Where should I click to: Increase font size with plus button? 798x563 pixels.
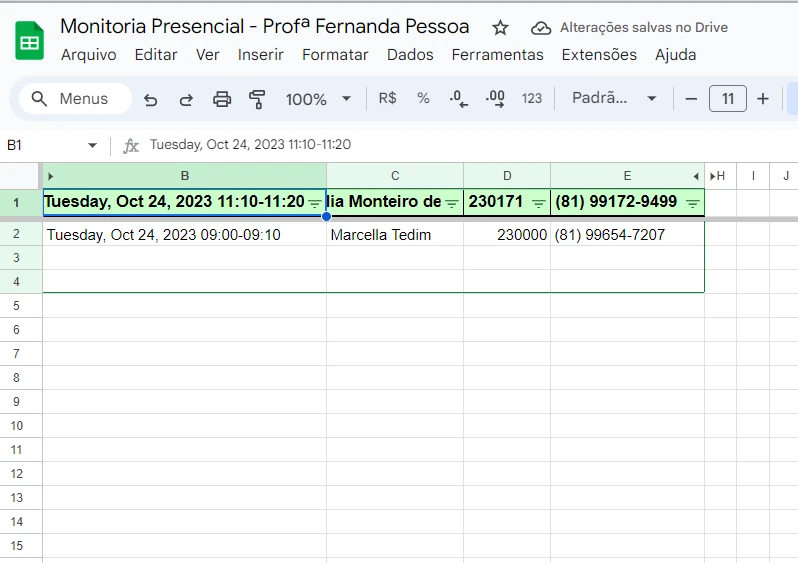pos(763,99)
